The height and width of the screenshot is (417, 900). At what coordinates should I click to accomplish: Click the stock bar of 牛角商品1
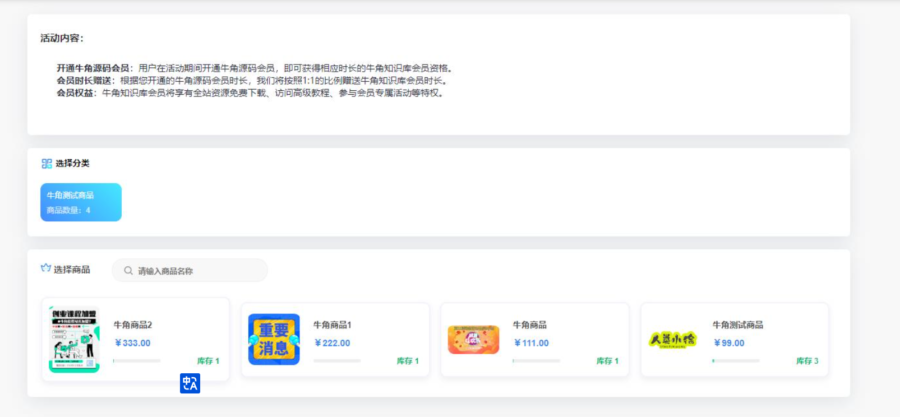point(337,361)
